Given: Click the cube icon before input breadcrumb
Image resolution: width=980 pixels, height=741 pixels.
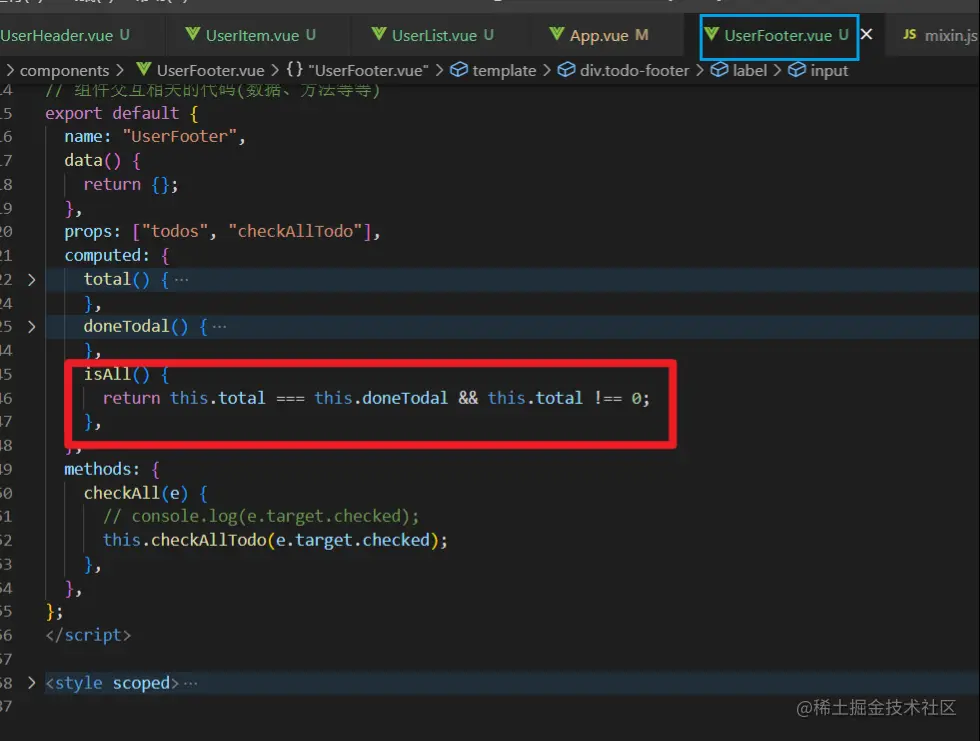Looking at the screenshot, I should pos(796,69).
